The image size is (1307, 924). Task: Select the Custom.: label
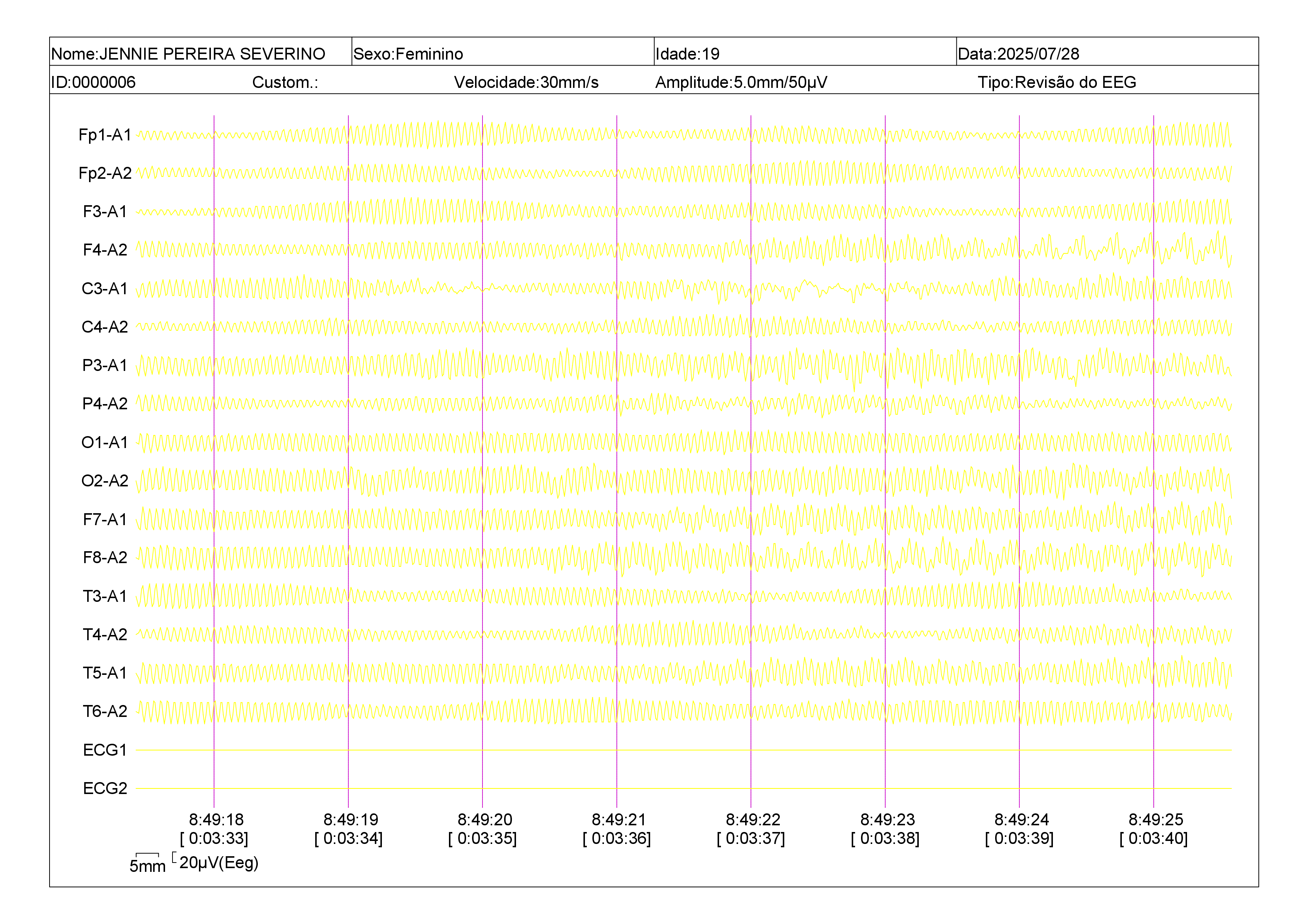pyautogui.click(x=285, y=83)
